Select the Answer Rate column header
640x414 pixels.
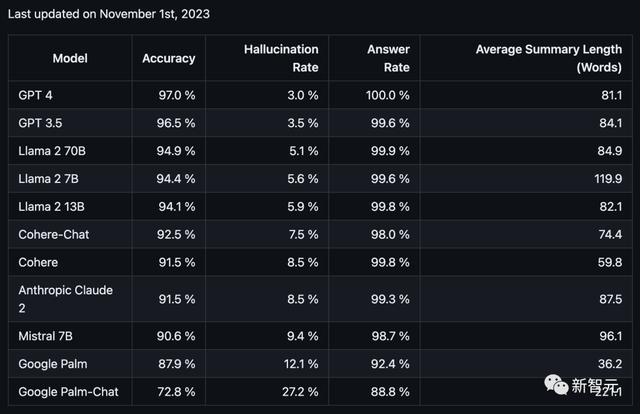click(388, 58)
